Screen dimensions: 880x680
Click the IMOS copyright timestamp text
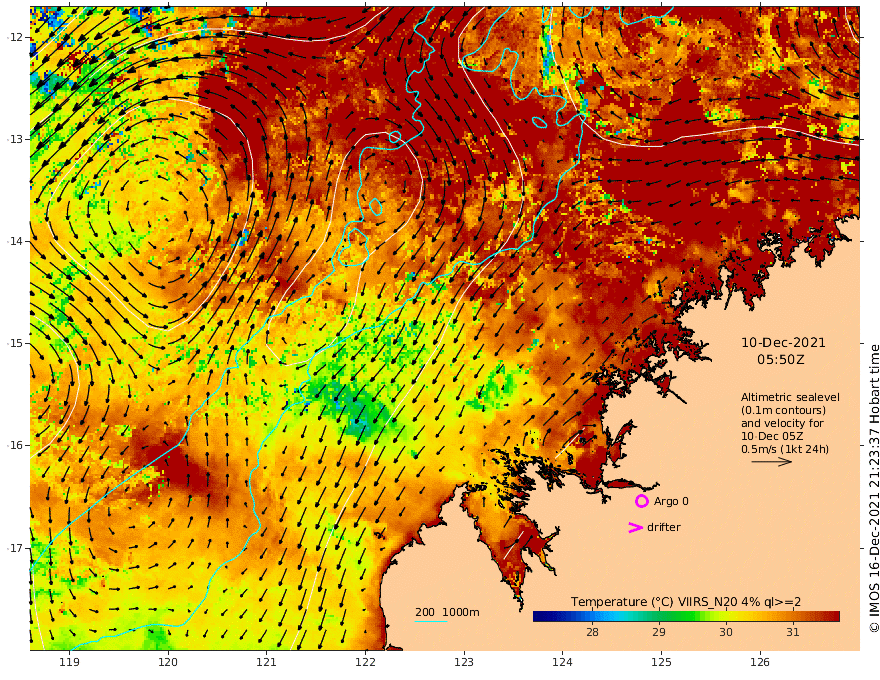[873, 488]
